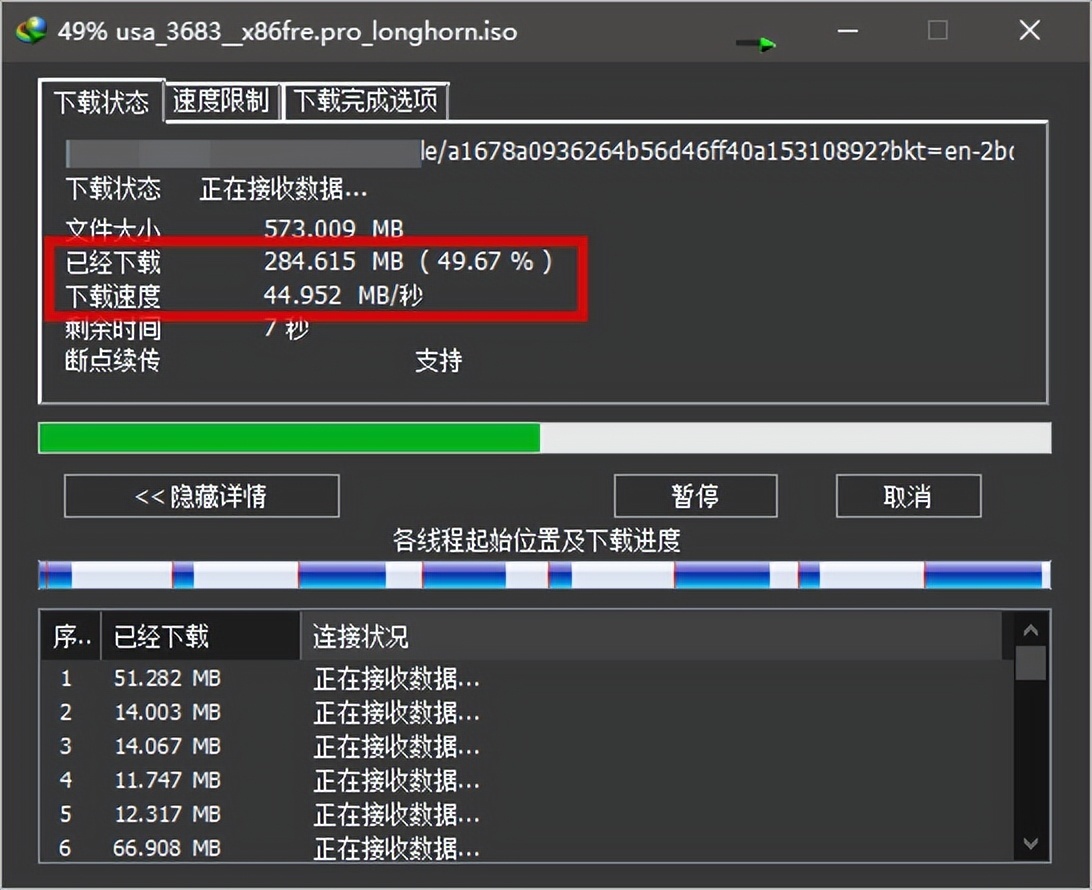Screen dimensions: 1092x890
Task: Select connection row 1 with 51.282 MB
Action: [x=526, y=678]
